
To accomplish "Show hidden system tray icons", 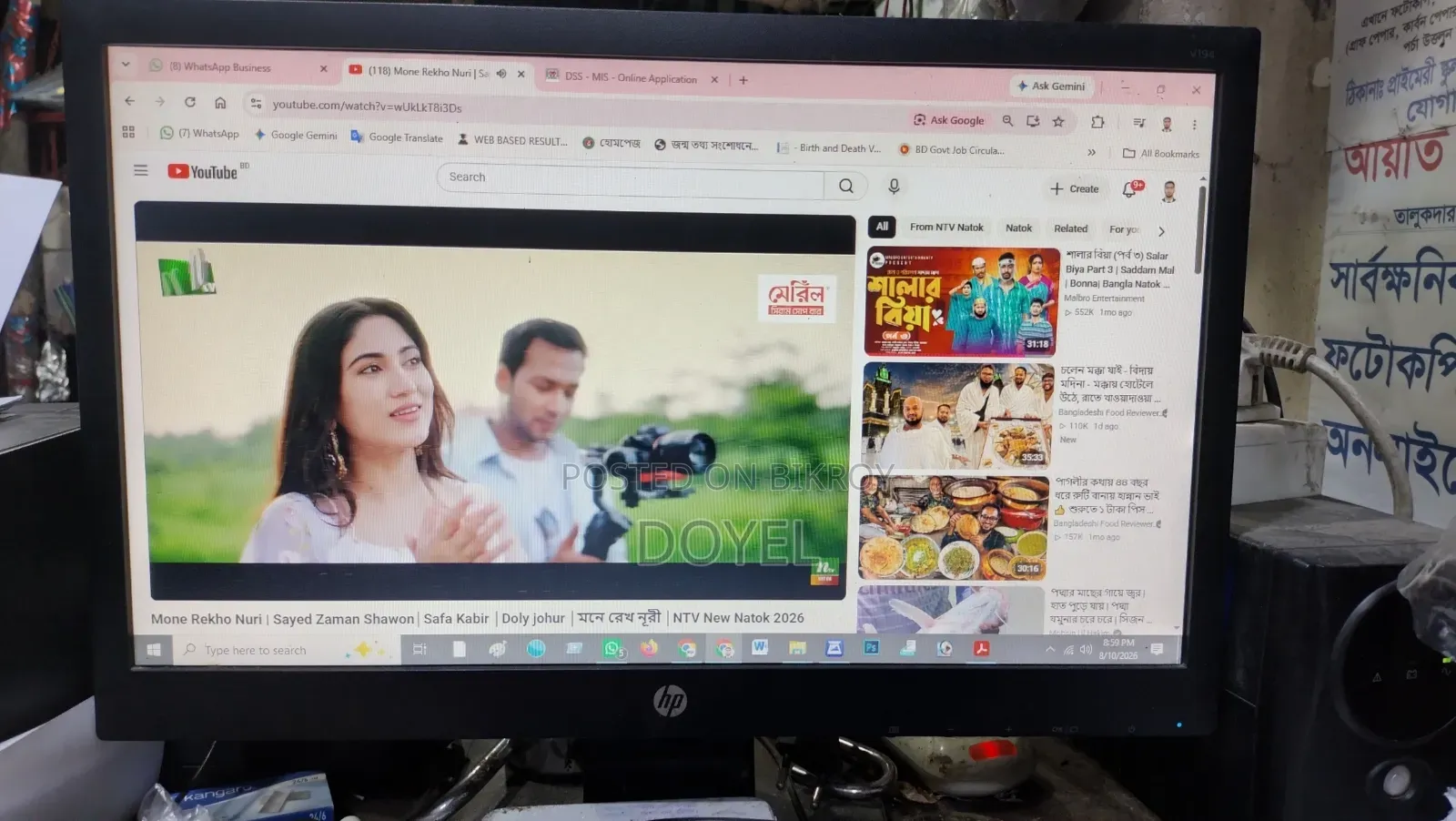I will tap(1050, 649).
